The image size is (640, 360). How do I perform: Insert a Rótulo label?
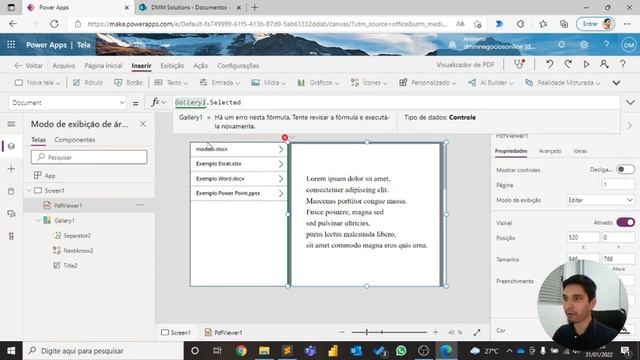pos(87,82)
